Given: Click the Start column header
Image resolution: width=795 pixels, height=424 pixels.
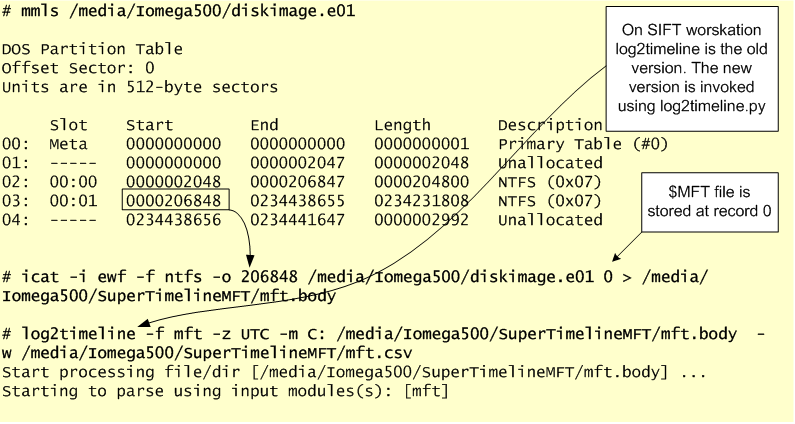Looking at the screenshot, I should click(150, 125).
